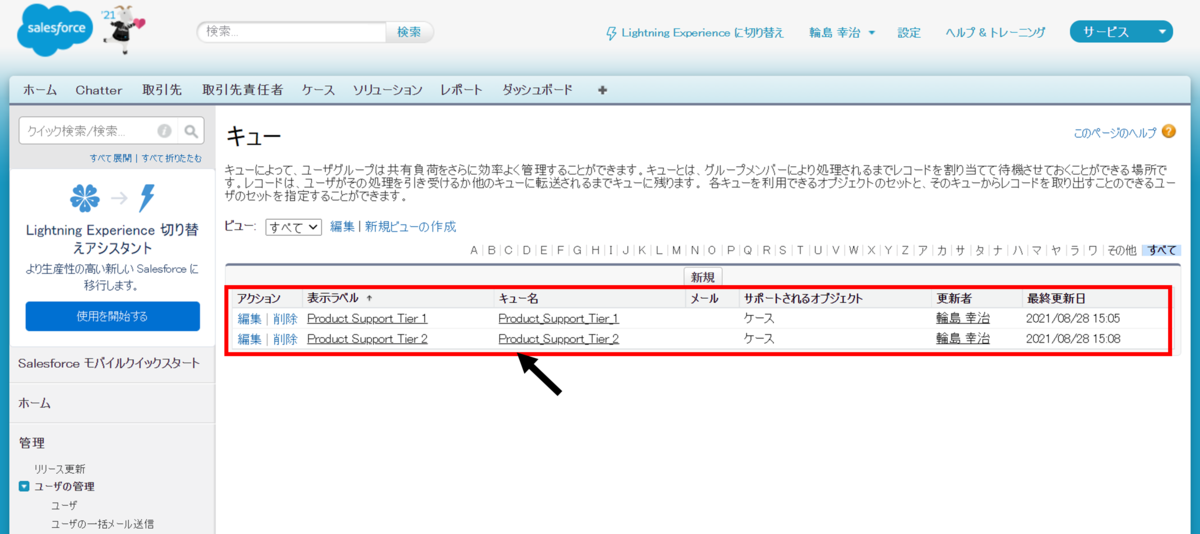Open the Chatter tab
This screenshot has width=1200, height=534.
coord(99,90)
